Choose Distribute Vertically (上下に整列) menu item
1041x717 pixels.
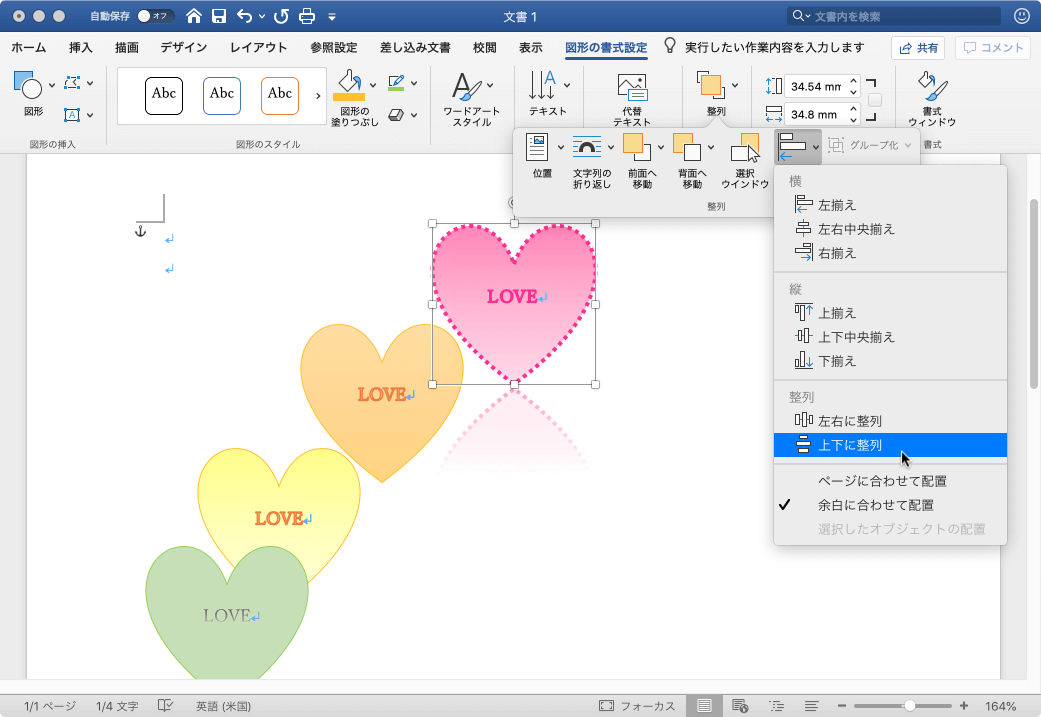[x=849, y=445]
